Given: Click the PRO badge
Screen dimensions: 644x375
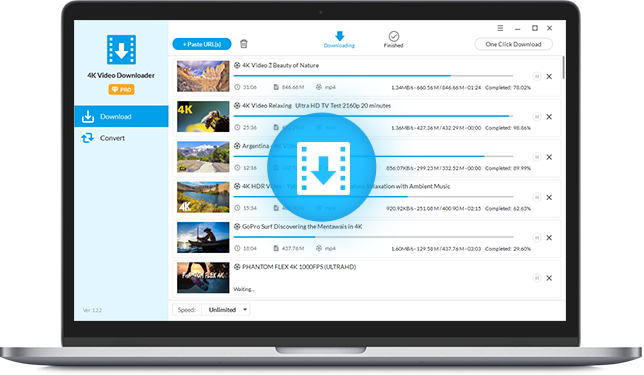Looking at the screenshot, I should (121, 89).
